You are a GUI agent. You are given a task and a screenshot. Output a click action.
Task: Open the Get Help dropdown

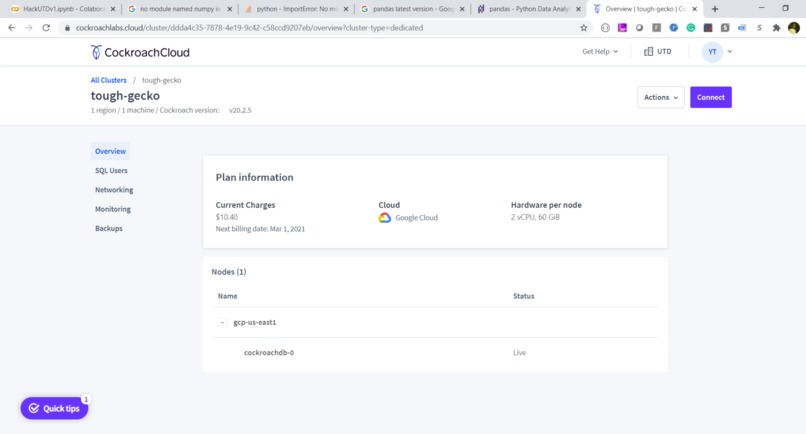(x=600, y=51)
